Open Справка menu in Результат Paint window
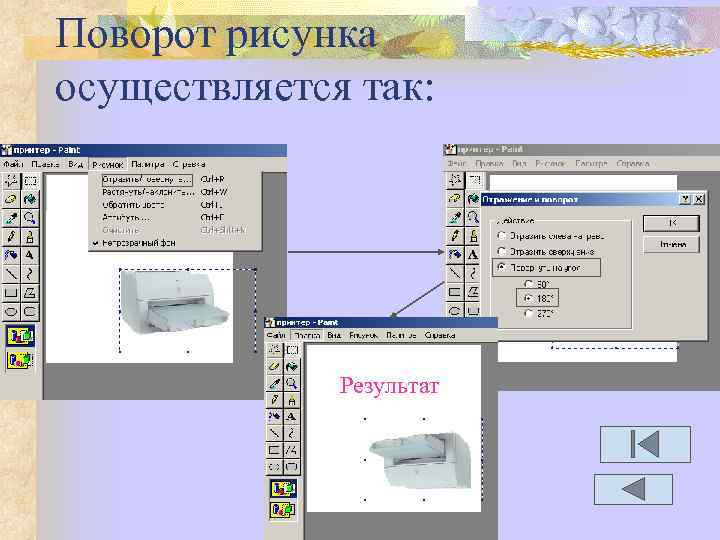 [440, 335]
